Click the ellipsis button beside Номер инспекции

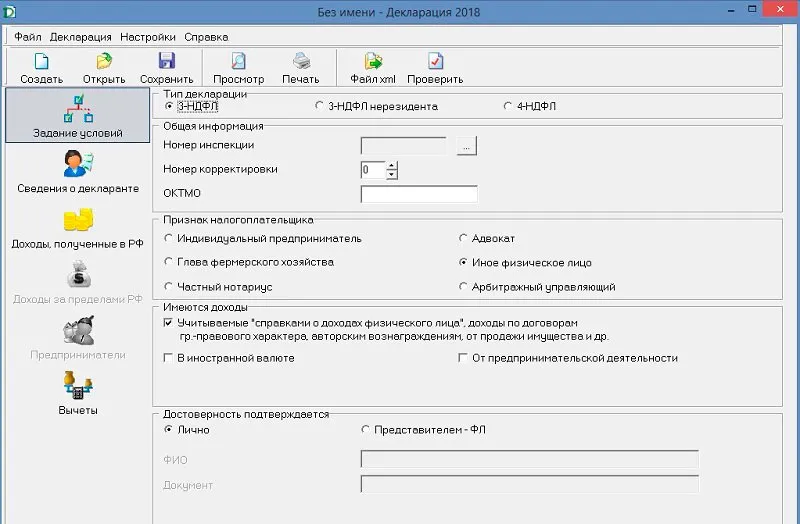tap(466, 146)
